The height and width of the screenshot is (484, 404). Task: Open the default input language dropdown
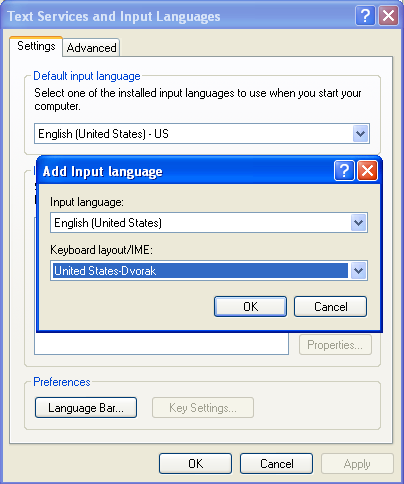361,134
